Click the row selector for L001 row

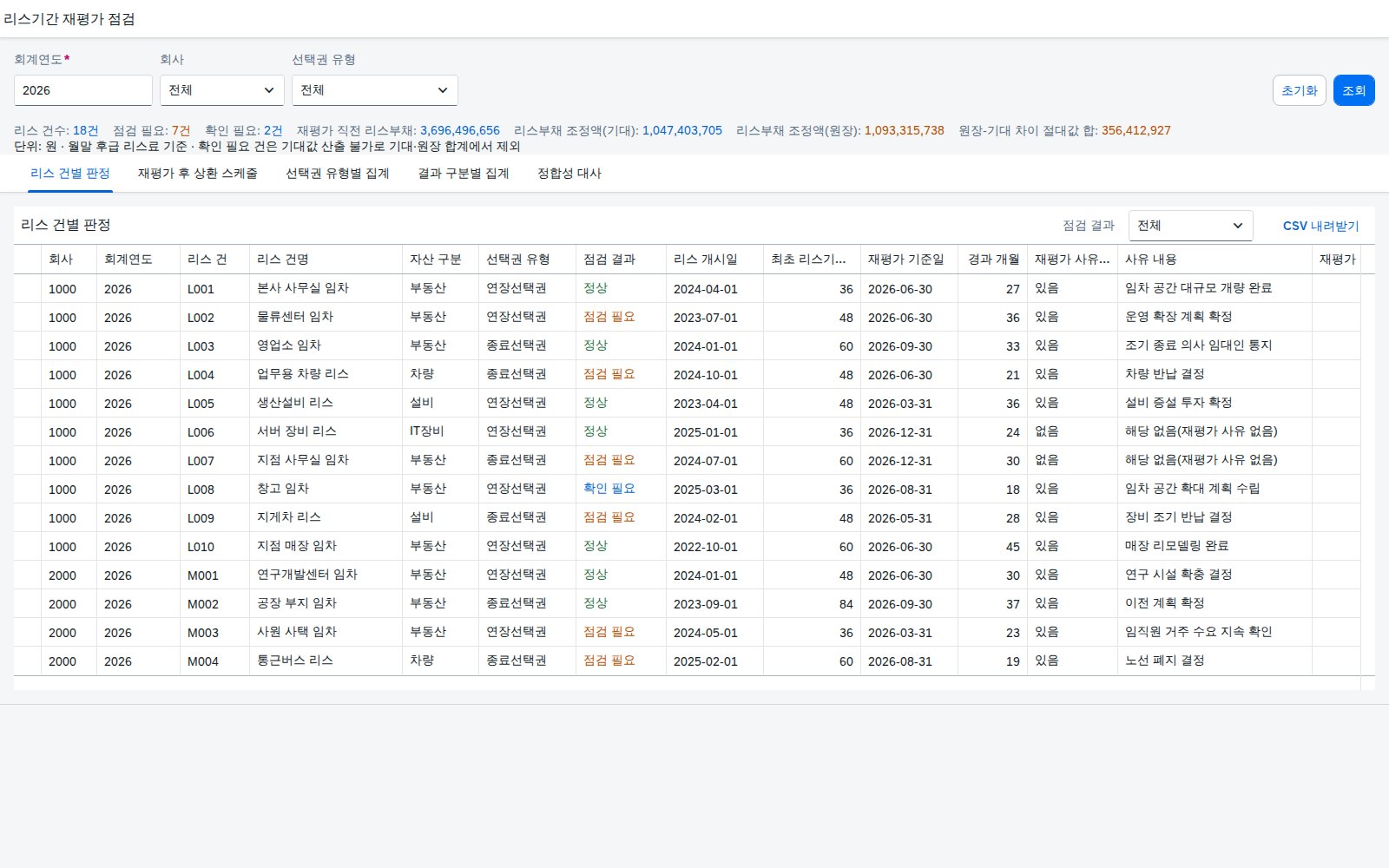point(27,289)
